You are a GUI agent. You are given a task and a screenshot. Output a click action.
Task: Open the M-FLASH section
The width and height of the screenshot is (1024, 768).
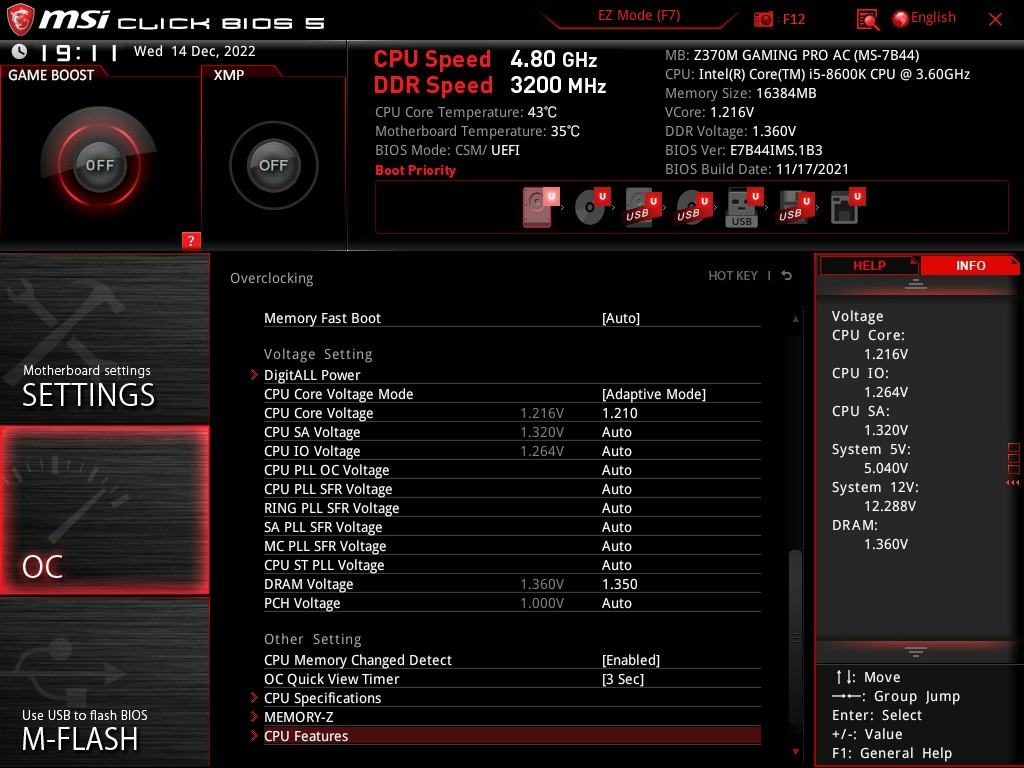click(x=104, y=682)
